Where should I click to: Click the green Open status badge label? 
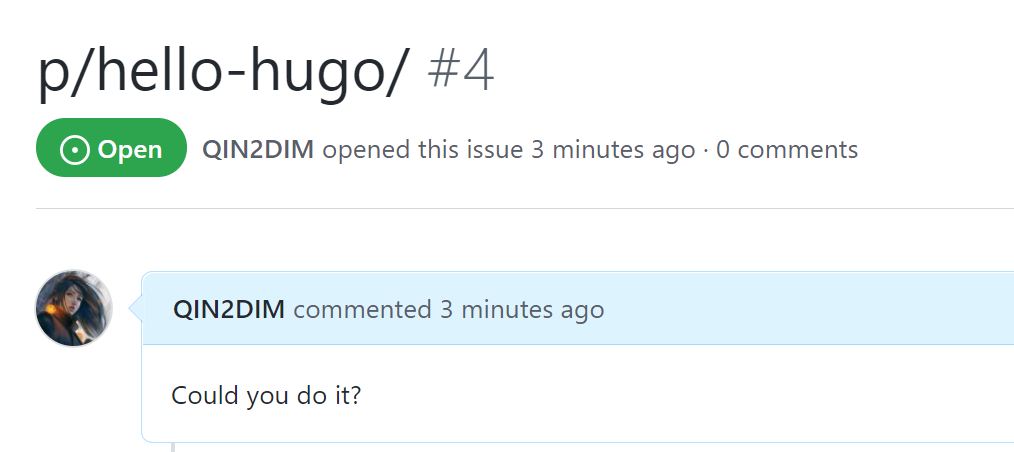tap(129, 150)
